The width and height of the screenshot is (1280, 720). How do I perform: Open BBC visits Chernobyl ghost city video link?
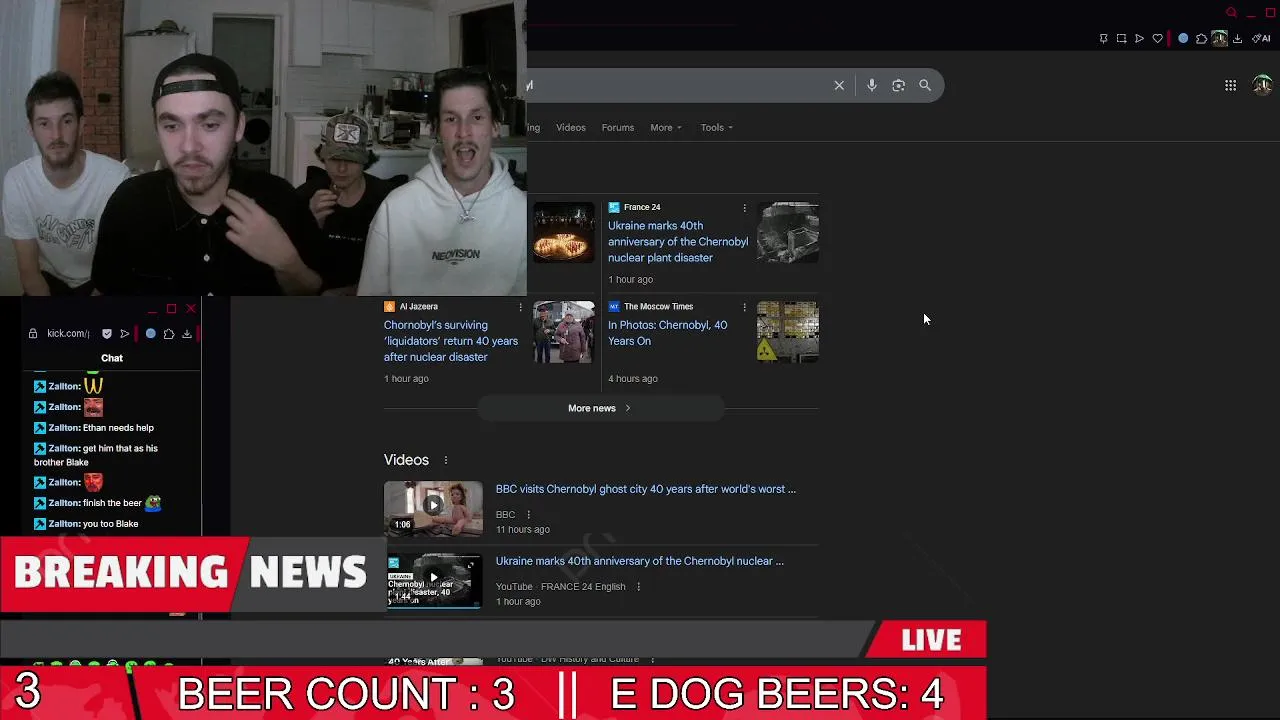pos(646,489)
